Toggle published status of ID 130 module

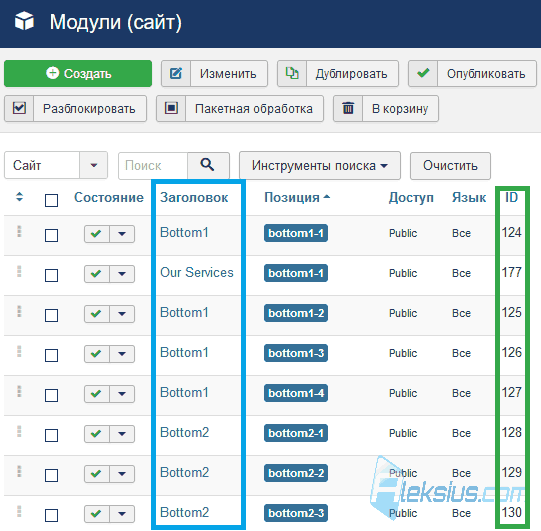[97, 514]
